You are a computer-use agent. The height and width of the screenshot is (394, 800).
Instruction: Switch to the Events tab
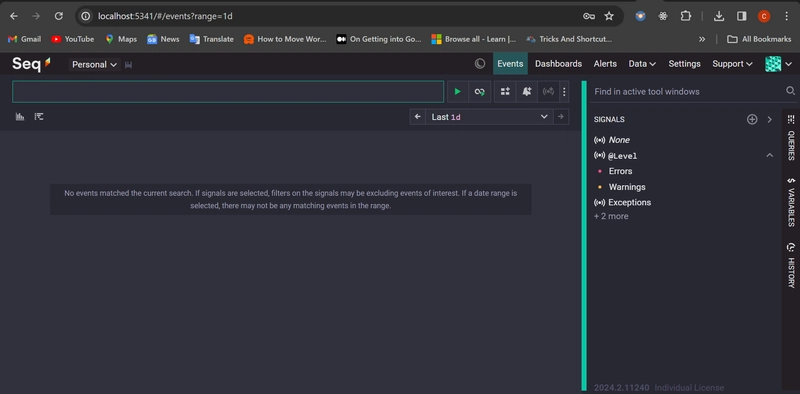tap(510, 64)
